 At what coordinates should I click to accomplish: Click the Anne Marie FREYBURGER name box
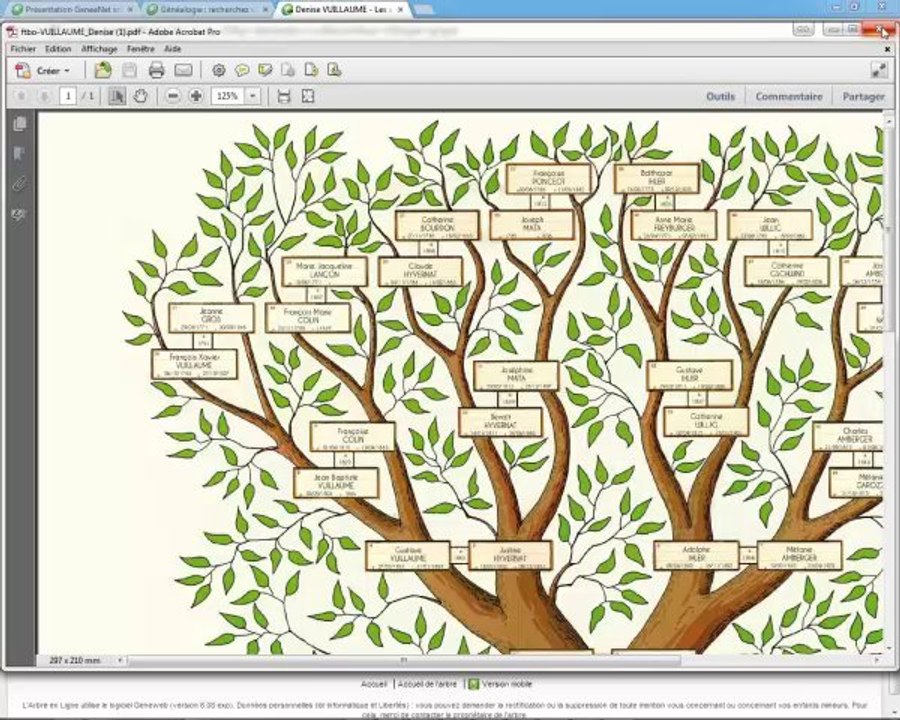point(674,226)
